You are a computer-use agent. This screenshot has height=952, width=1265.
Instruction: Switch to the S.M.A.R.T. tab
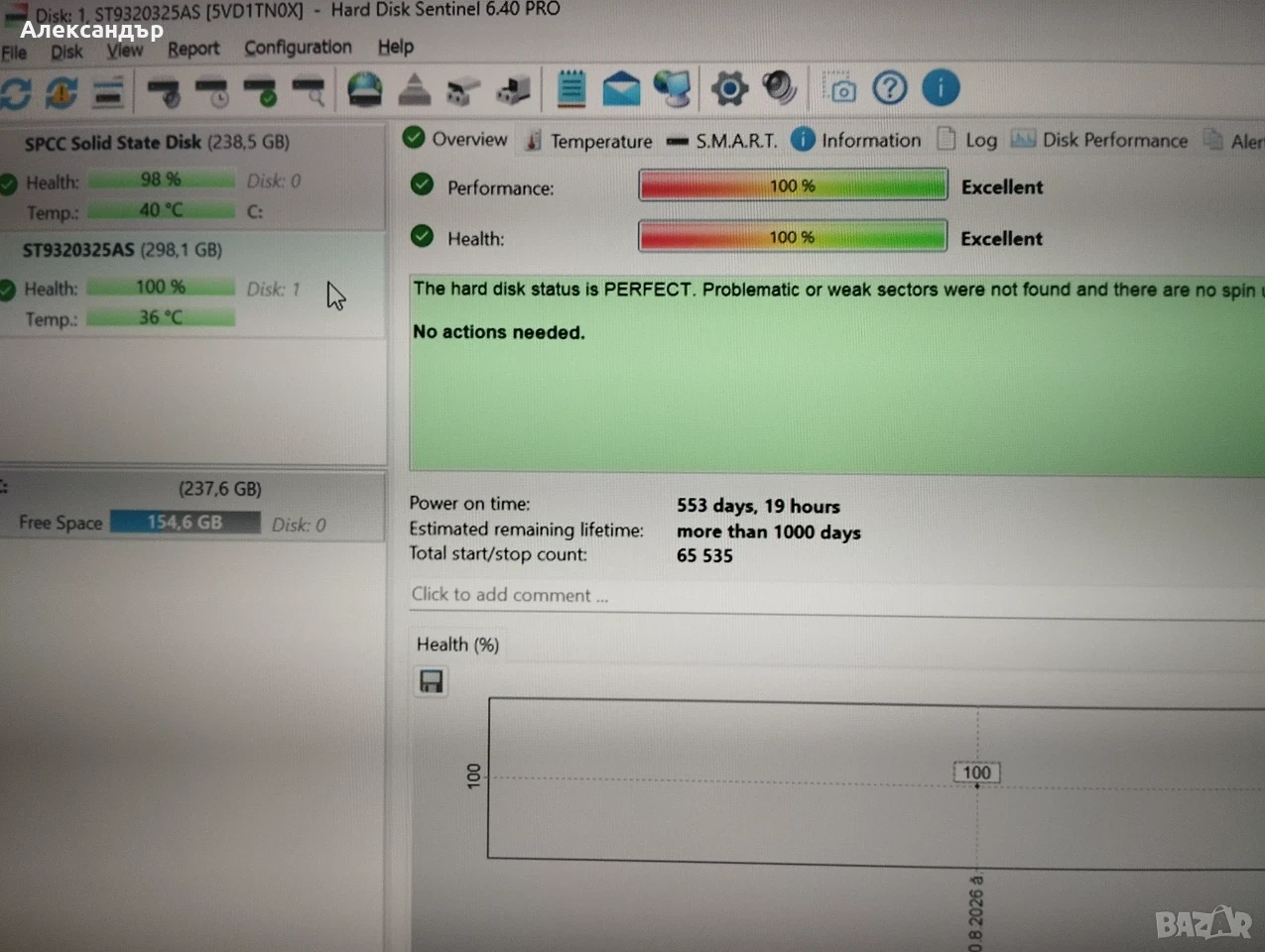[721, 141]
